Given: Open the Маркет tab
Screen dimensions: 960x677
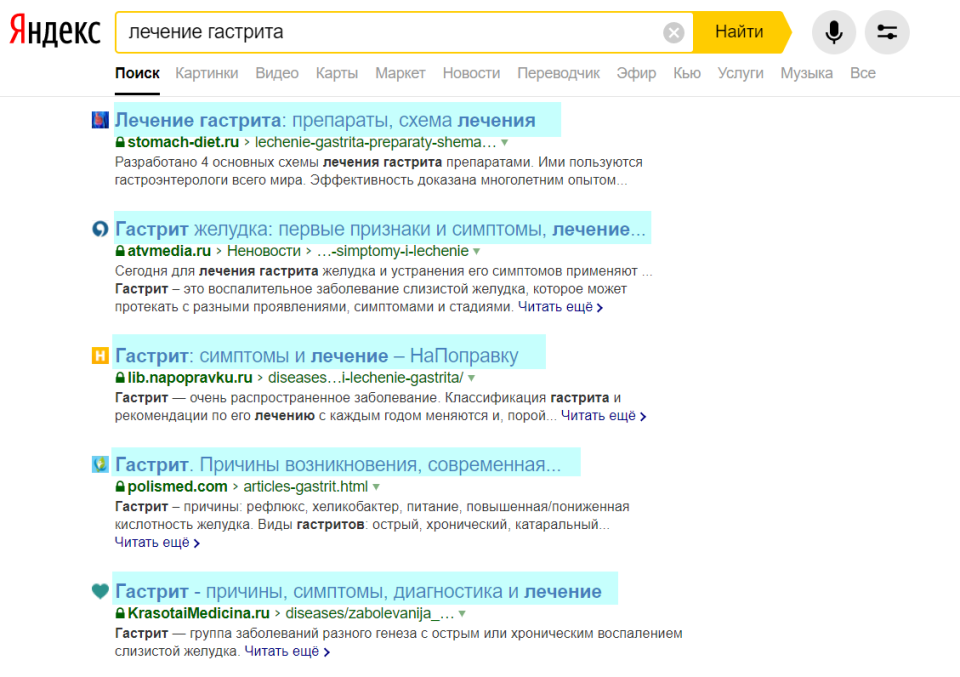Looking at the screenshot, I should pos(400,73).
